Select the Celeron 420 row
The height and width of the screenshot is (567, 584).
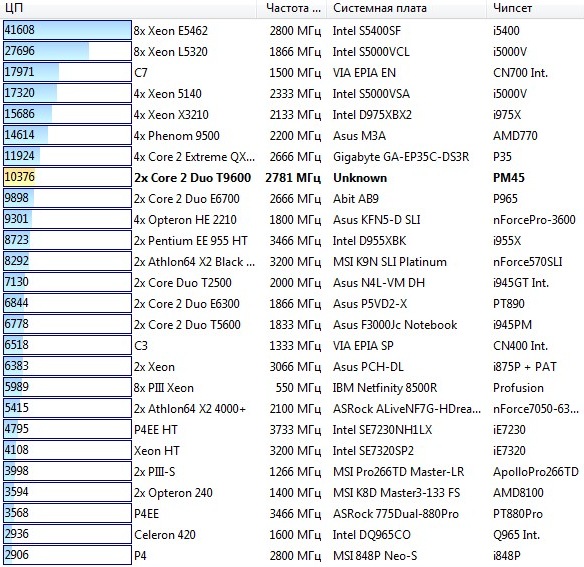pos(292,535)
